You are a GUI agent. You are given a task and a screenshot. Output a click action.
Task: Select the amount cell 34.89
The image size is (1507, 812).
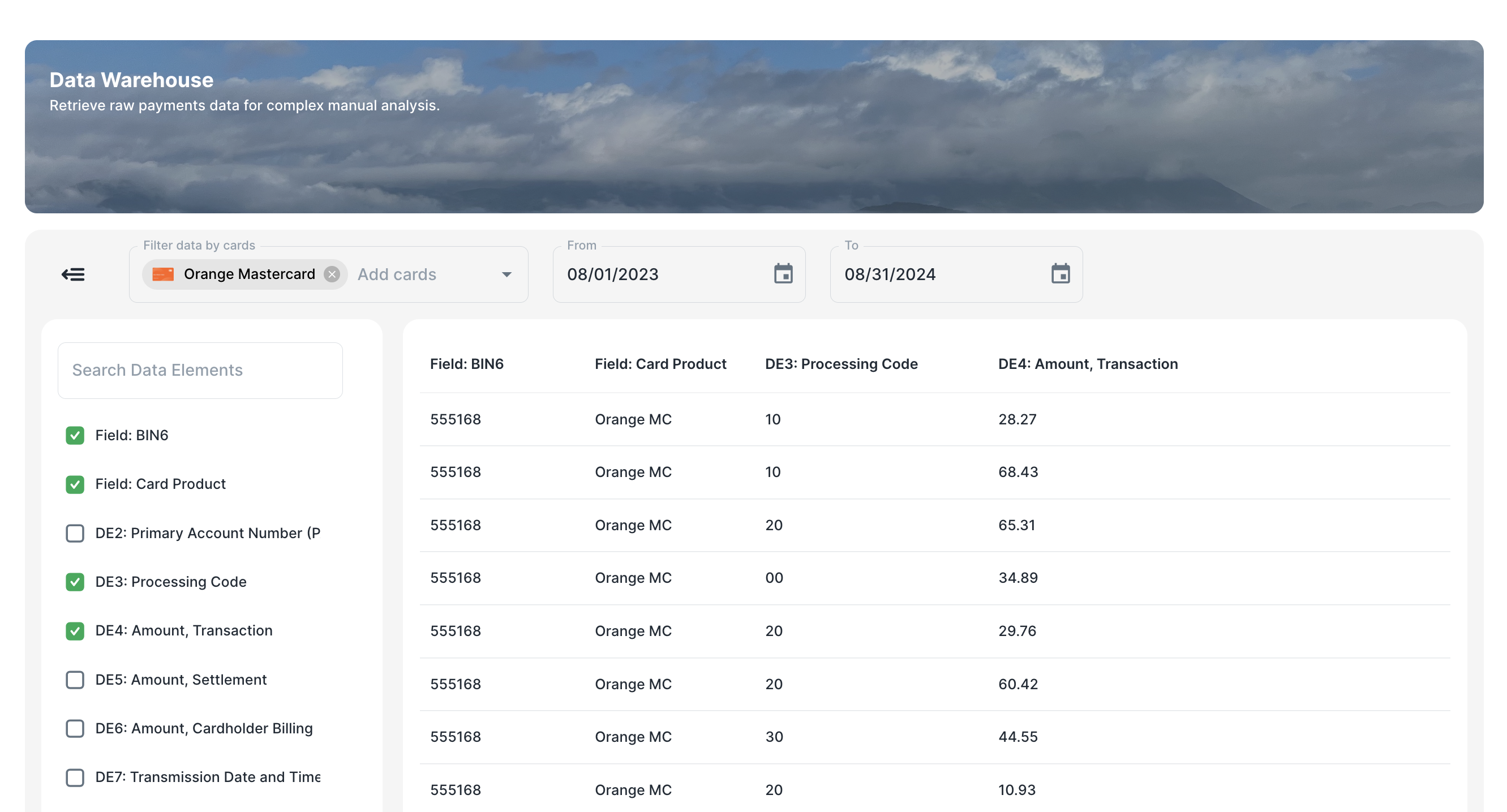click(x=1018, y=578)
